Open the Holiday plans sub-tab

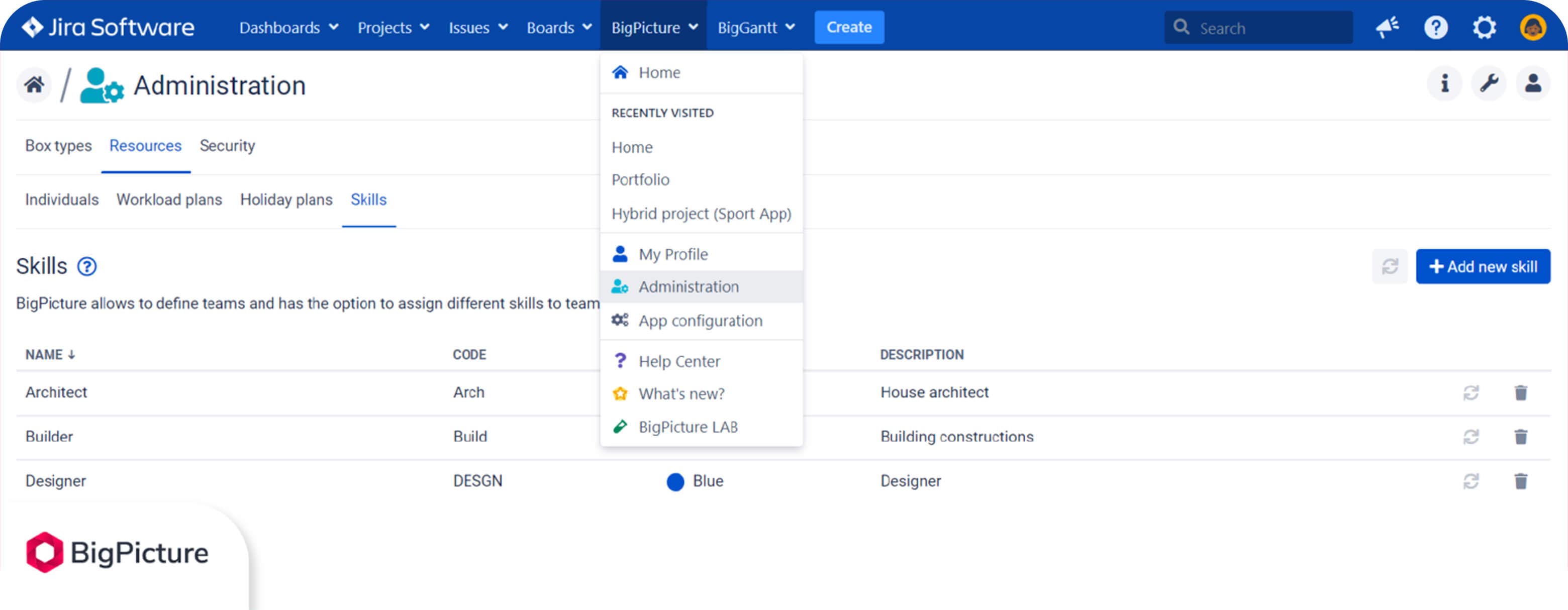coord(286,199)
